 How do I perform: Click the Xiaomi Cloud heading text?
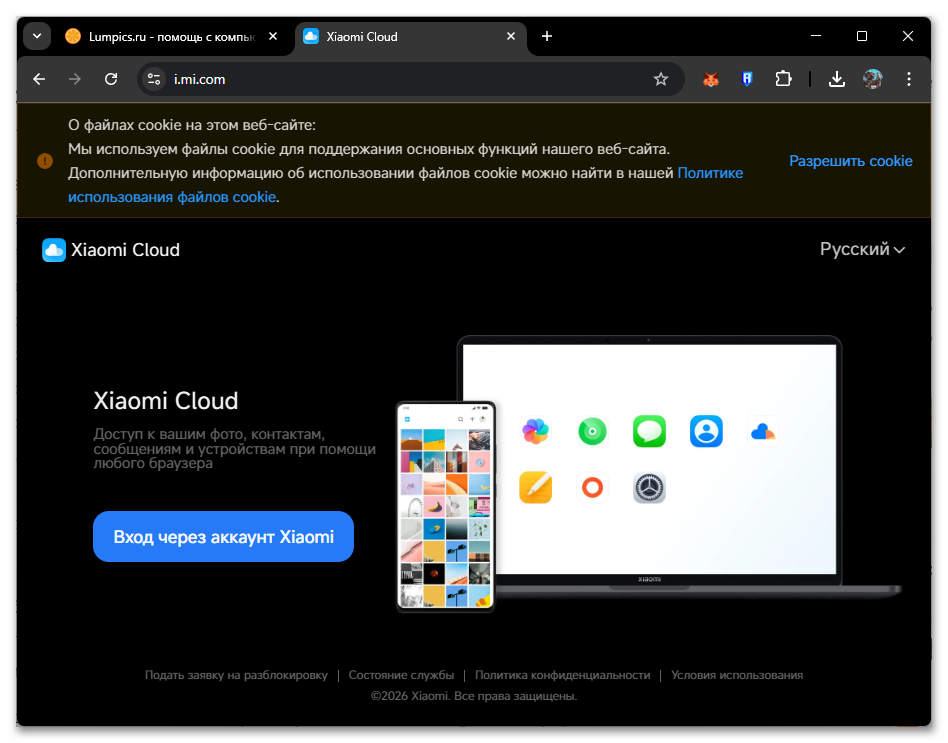(166, 401)
